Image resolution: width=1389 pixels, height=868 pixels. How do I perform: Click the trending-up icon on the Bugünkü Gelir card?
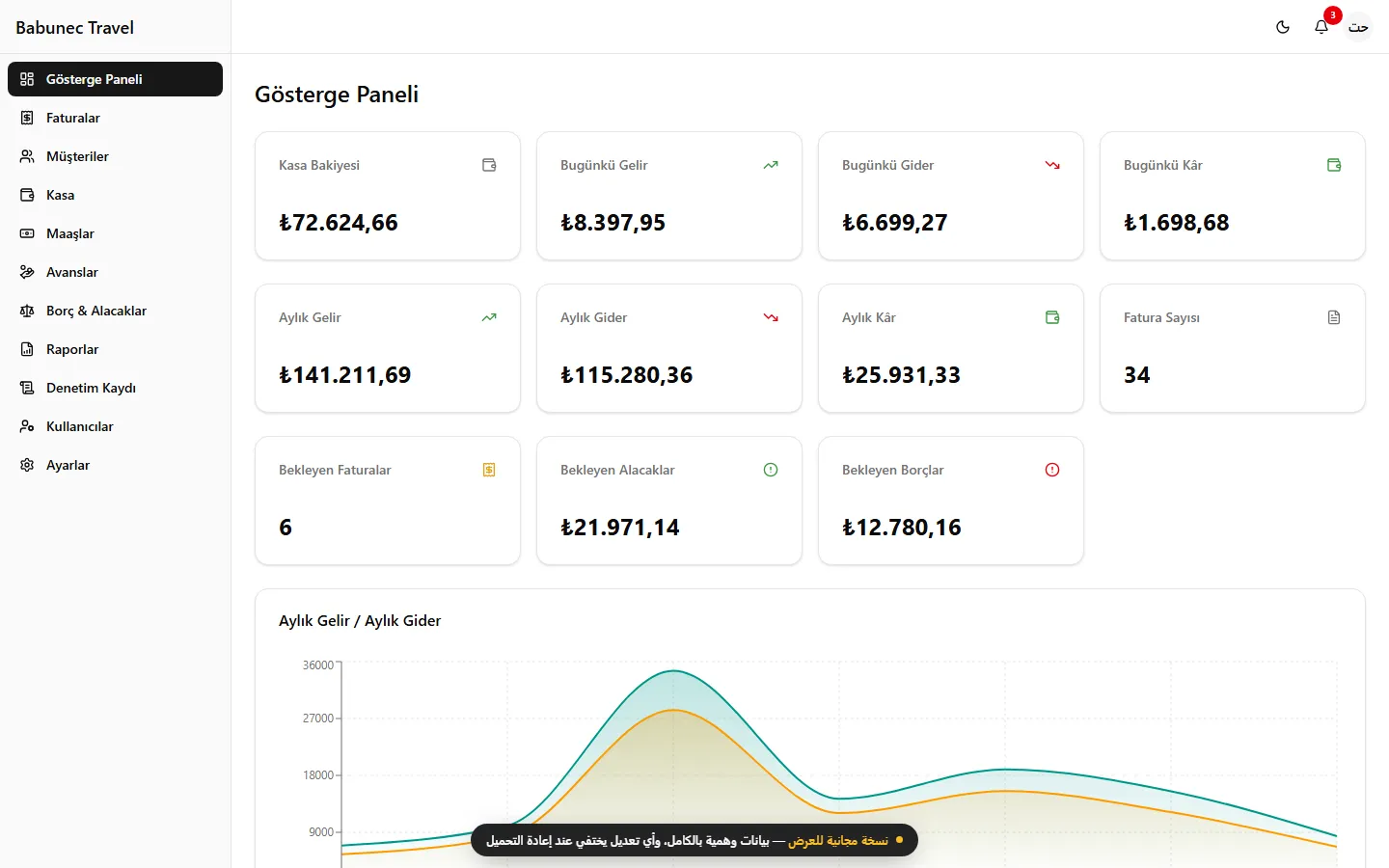coord(771,165)
